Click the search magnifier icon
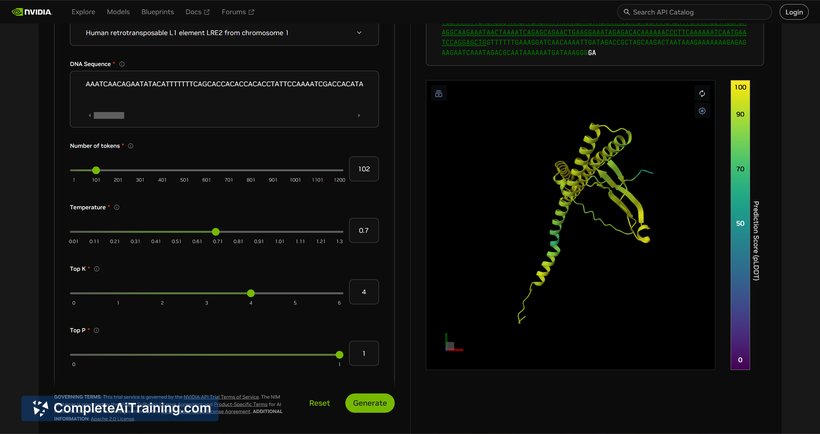The image size is (820, 434). [x=627, y=12]
